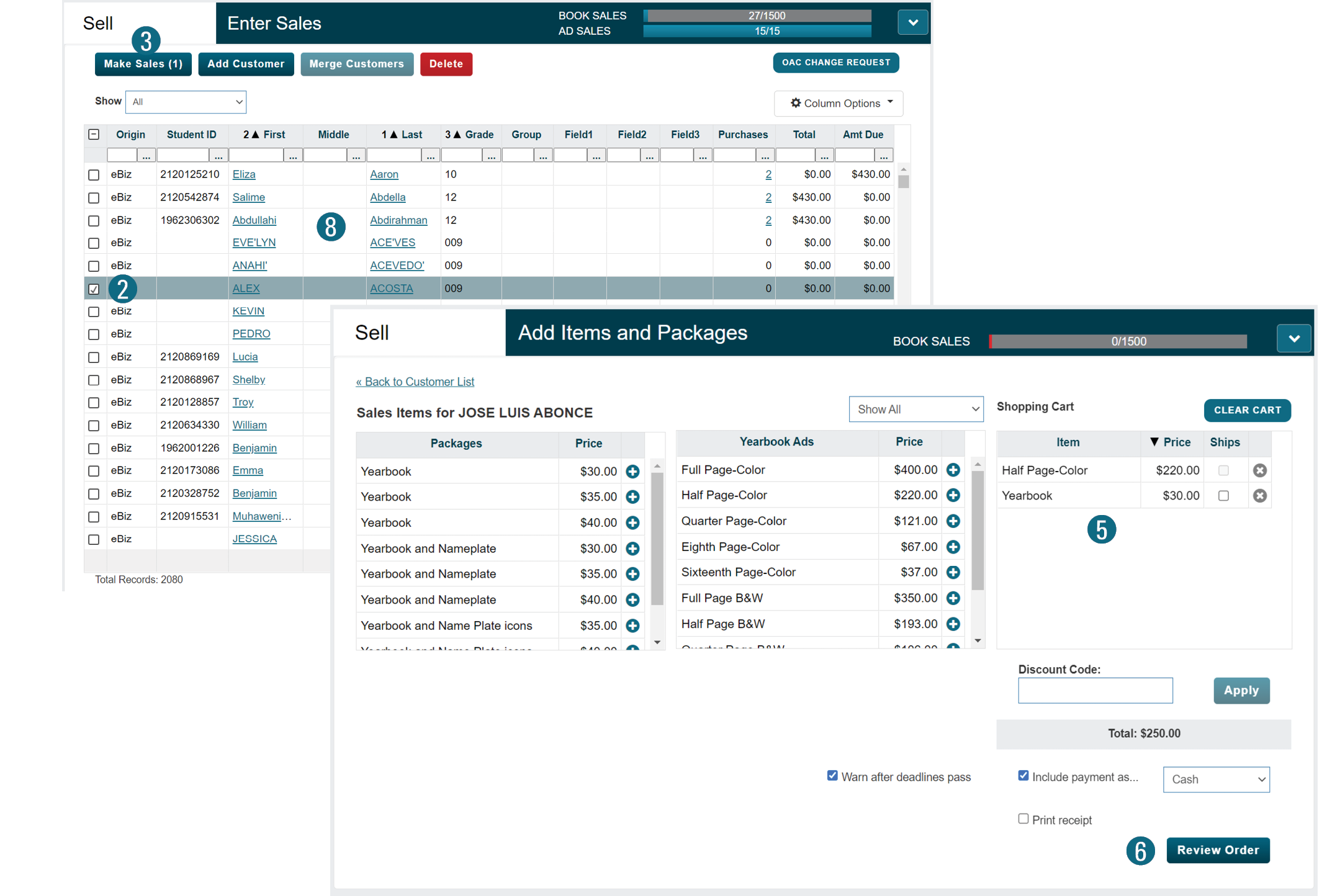The image size is (1322, 896).
Task: Add Quarter Page-Color ad to cart
Action: coord(953,521)
